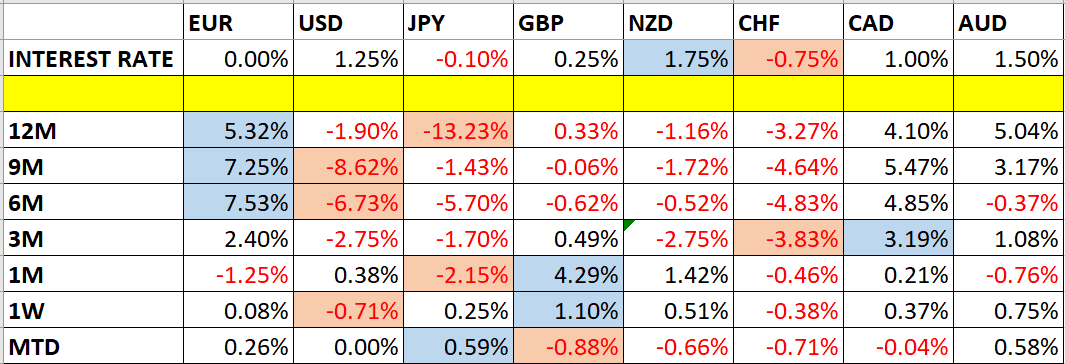The height and width of the screenshot is (364, 1065).
Task: Select the EUR column header cell
Action: click(238, 24)
